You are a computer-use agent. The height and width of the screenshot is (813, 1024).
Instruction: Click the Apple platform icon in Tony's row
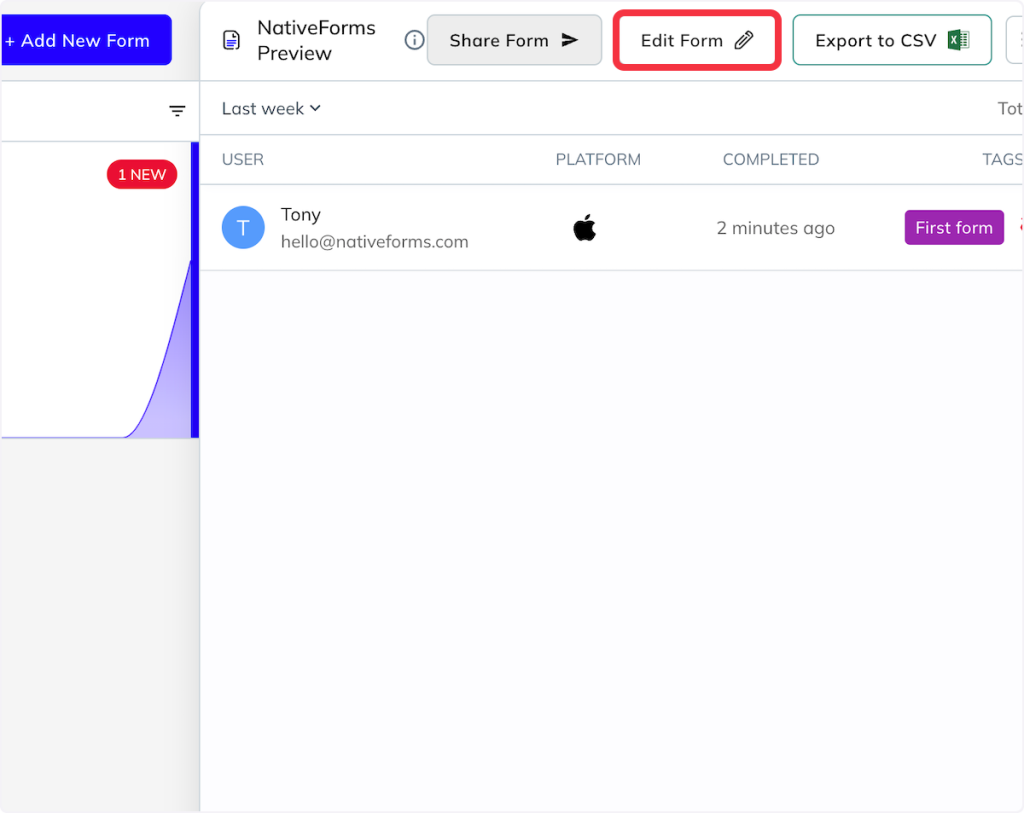pyautogui.click(x=585, y=228)
